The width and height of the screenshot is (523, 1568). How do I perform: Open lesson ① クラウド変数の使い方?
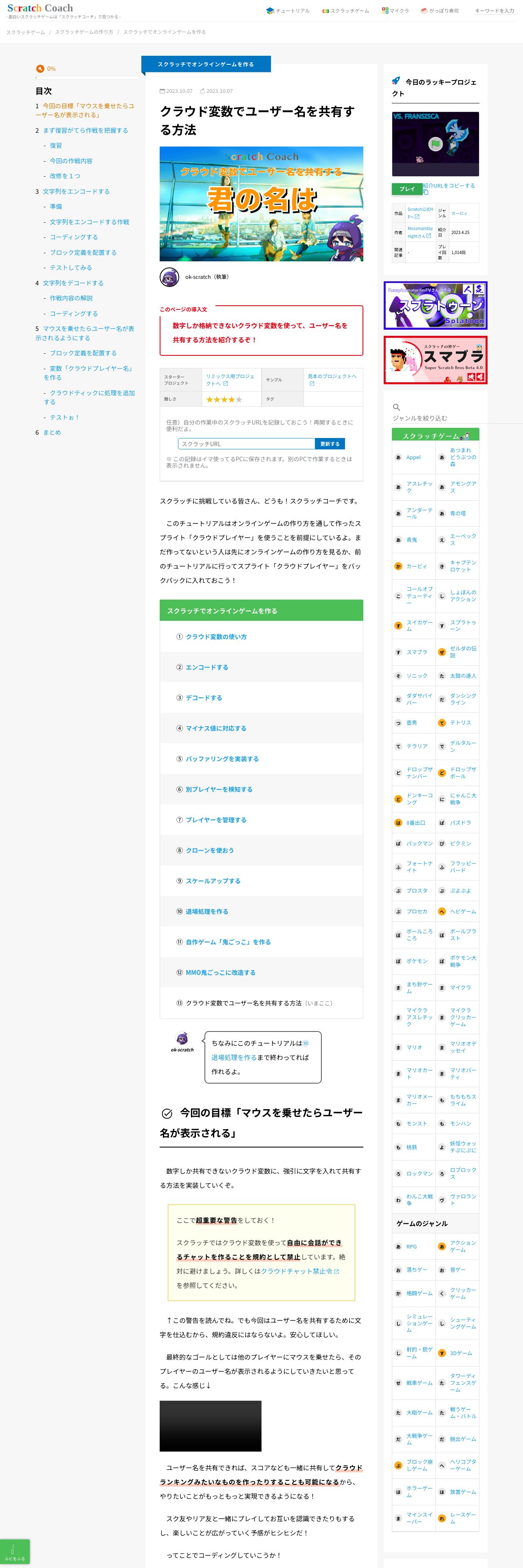216,637
